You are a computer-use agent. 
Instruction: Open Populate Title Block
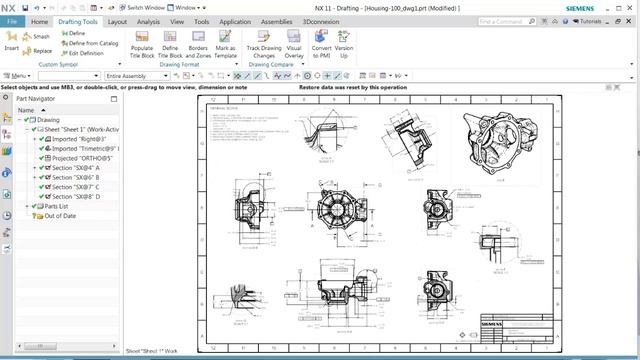(x=142, y=44)
